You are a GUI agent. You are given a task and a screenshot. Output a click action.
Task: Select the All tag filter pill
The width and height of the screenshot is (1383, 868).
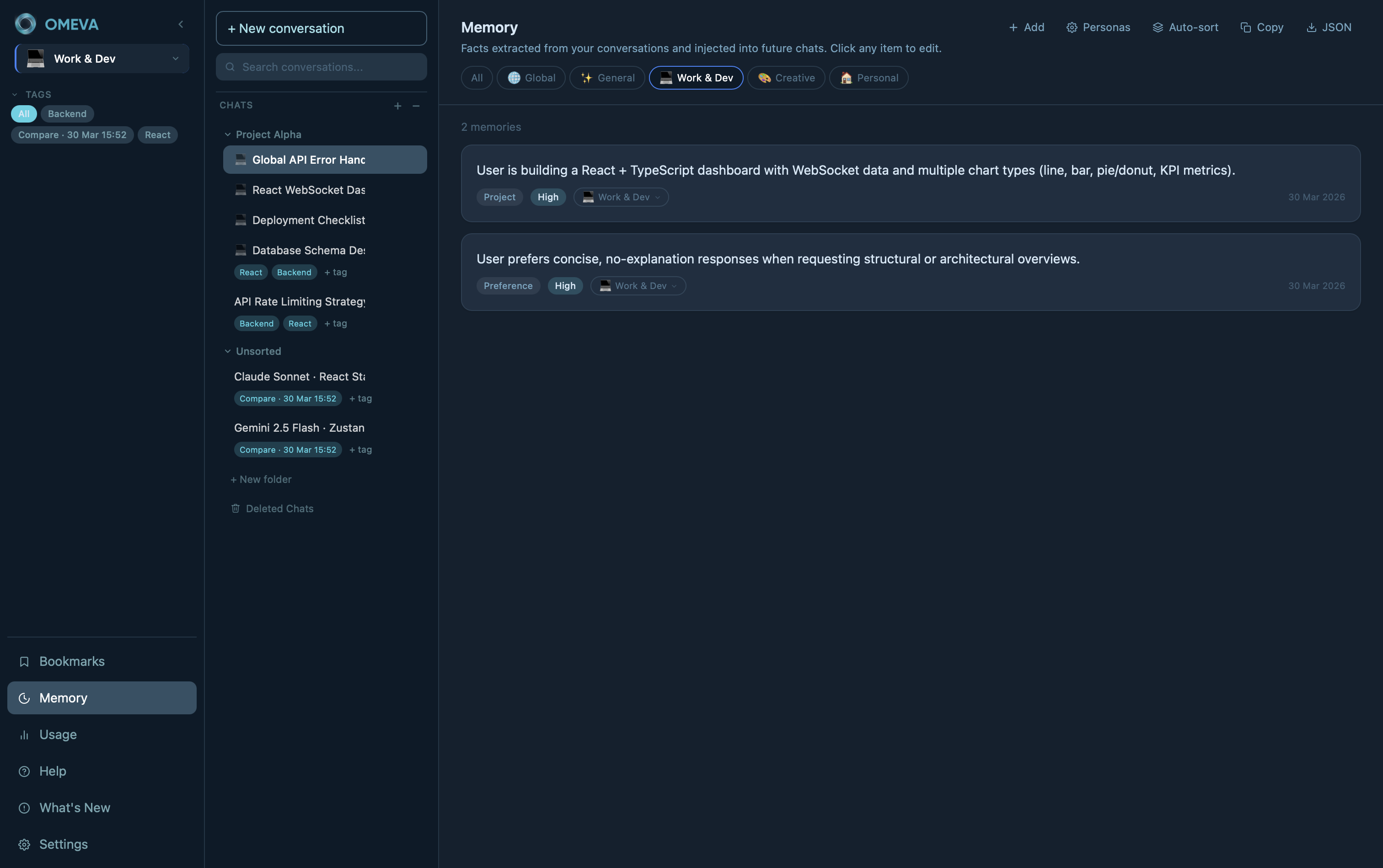point(23,114)
